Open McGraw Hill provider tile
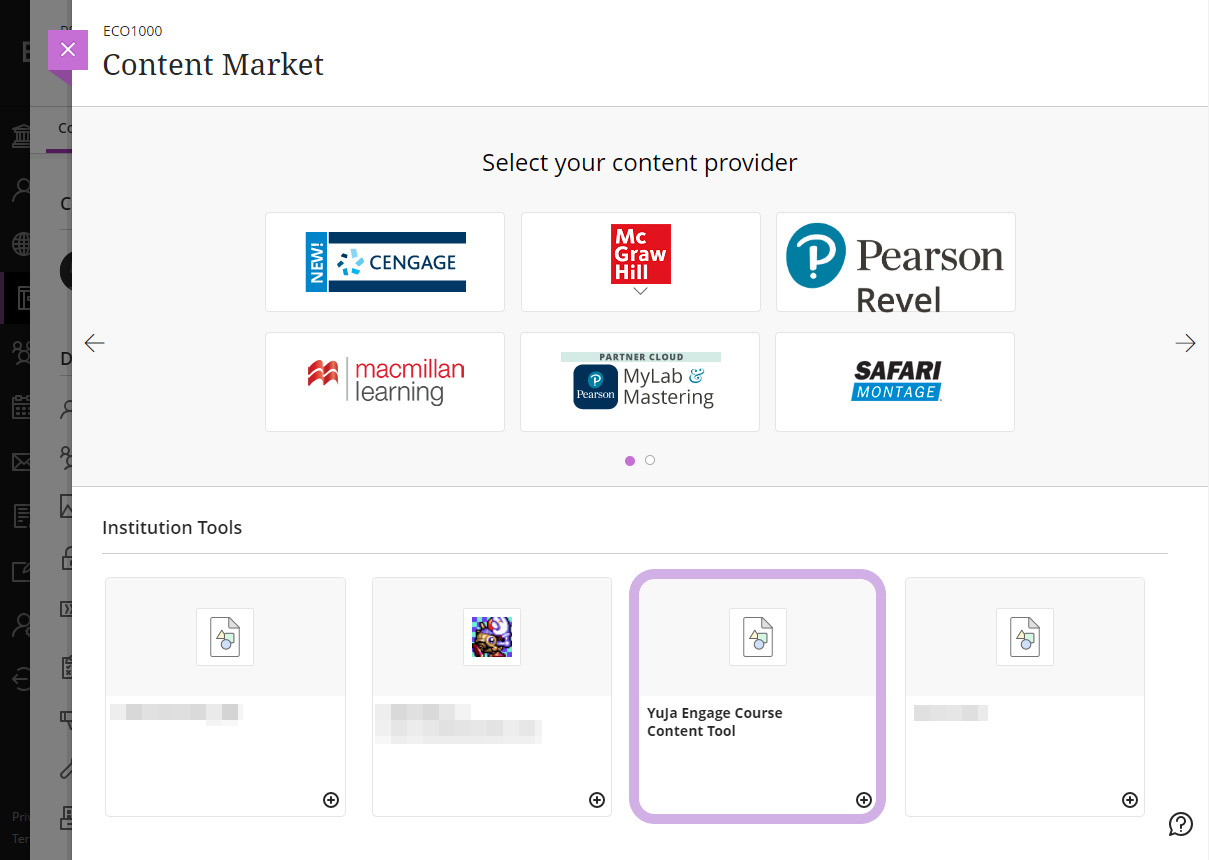The image size is (1209, 860). click(x=641, y=262)
